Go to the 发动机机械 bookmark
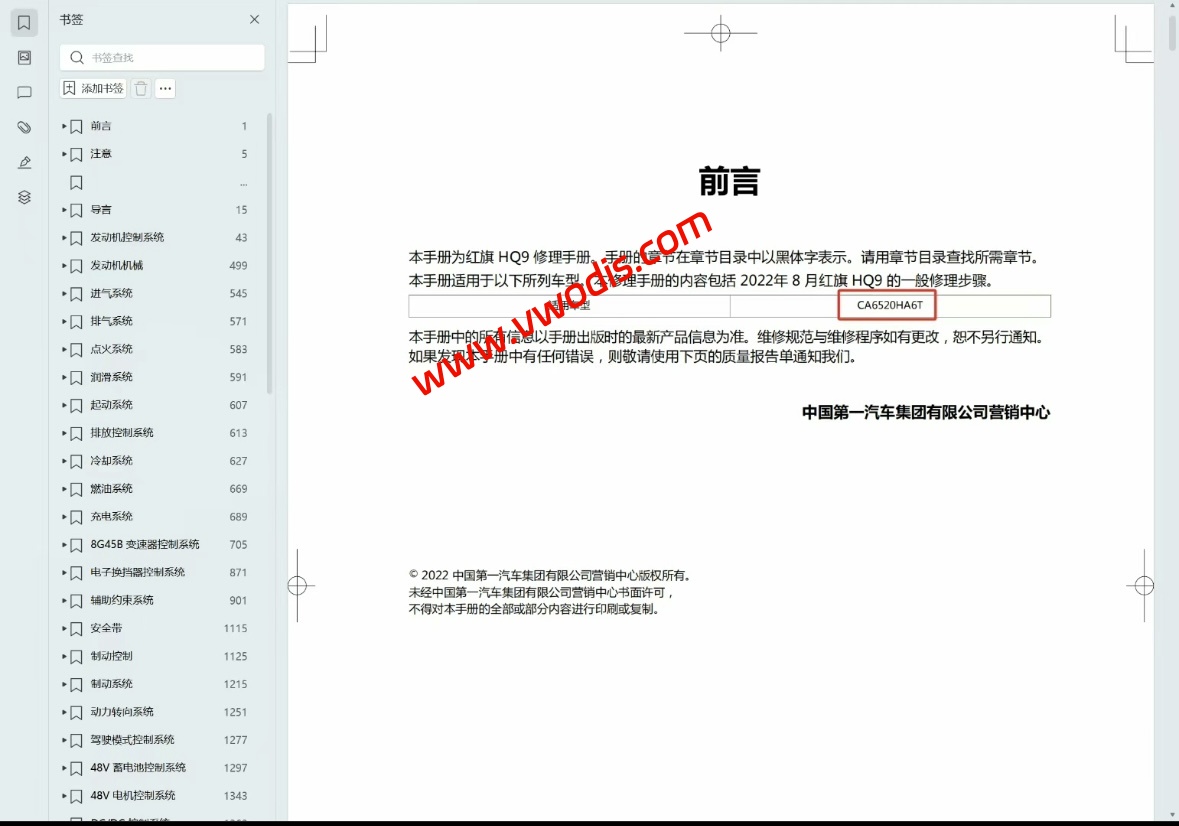The width and height of the screenshot is (1179, 826). 117,265
